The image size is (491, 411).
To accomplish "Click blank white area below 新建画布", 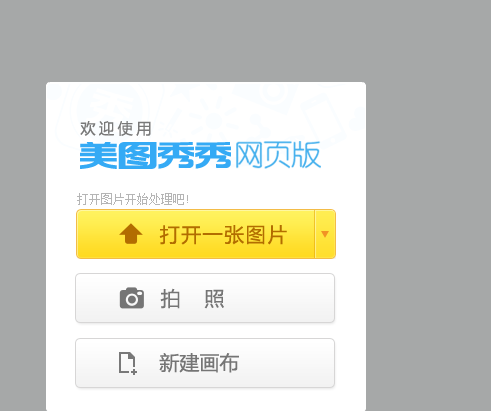I will click(206, 399).
